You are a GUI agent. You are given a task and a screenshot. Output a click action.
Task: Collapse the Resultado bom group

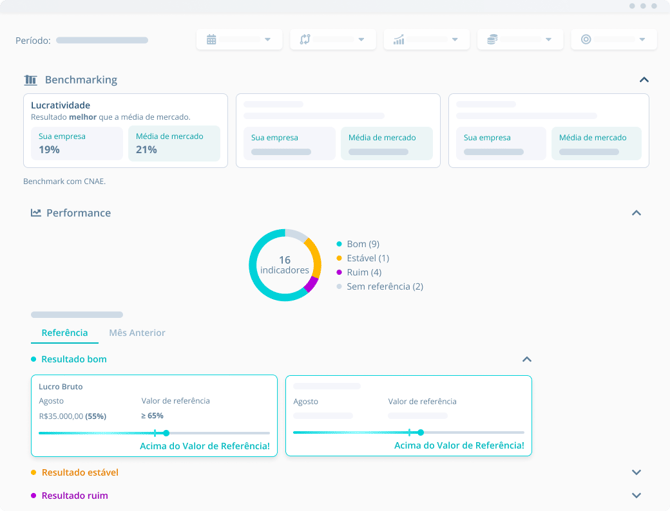pos(527,359)
